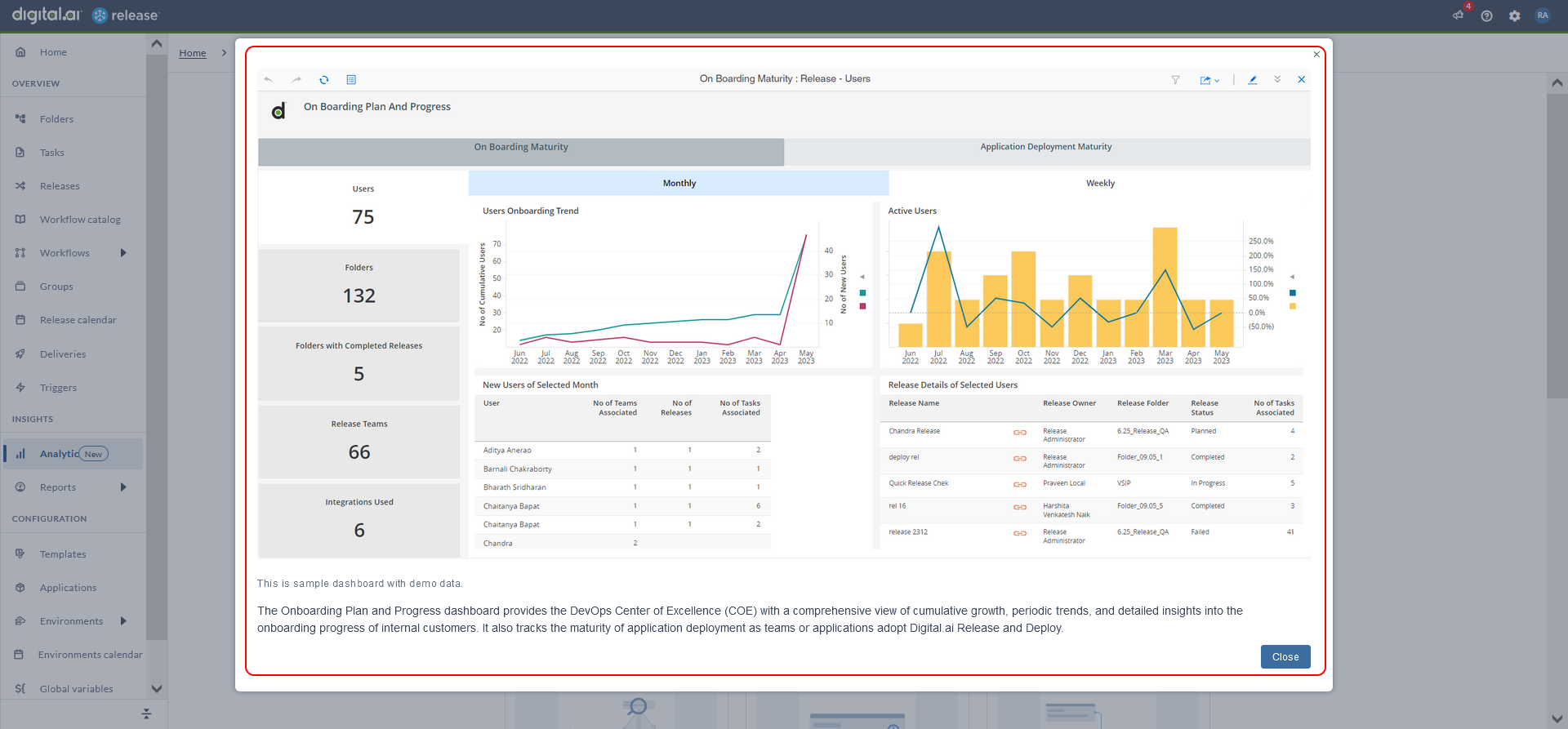This screenshot has width=1568, height=729.
Task: Open Analytics in the sidebar
Action: 73,454
